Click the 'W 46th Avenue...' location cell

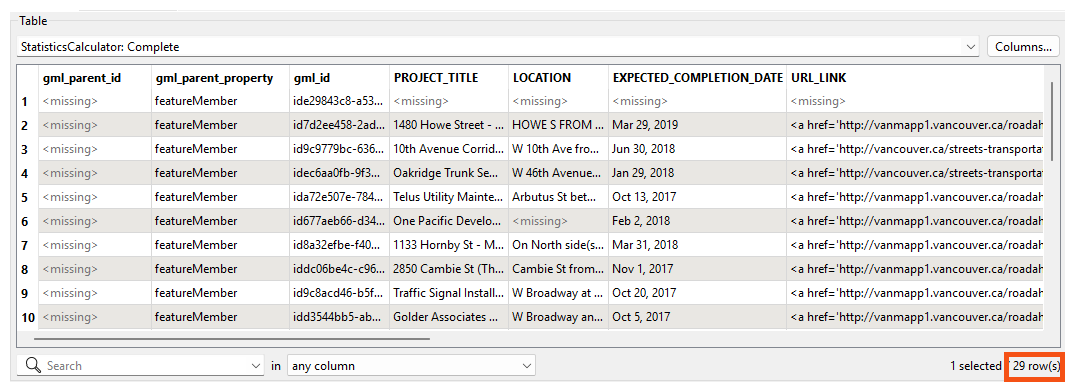(559, 173)
